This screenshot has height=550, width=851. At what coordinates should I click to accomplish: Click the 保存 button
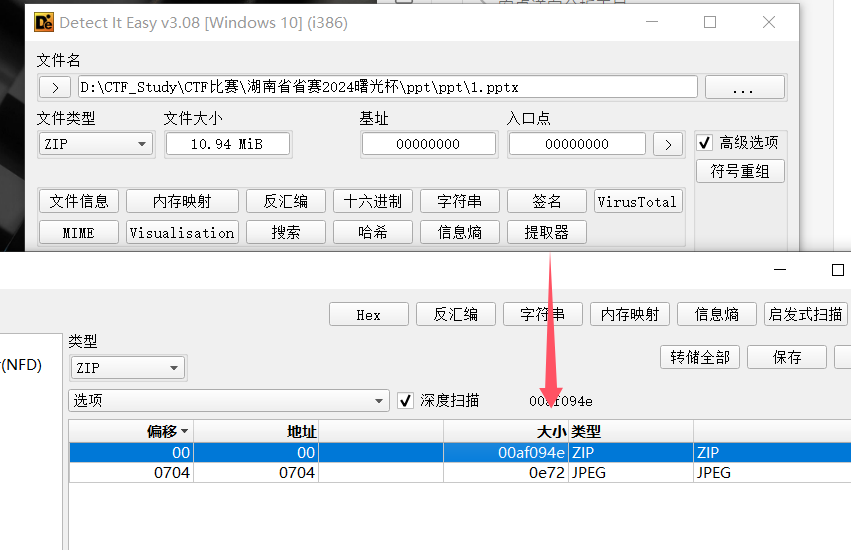point(787,357)
